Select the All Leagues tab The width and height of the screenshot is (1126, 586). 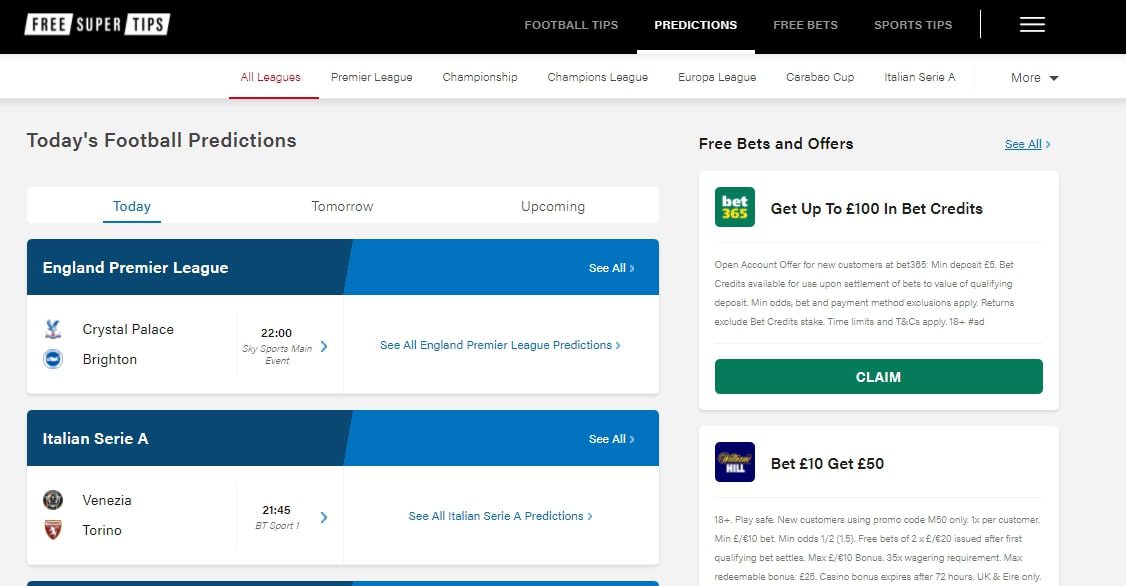click(x=271, y=77)
